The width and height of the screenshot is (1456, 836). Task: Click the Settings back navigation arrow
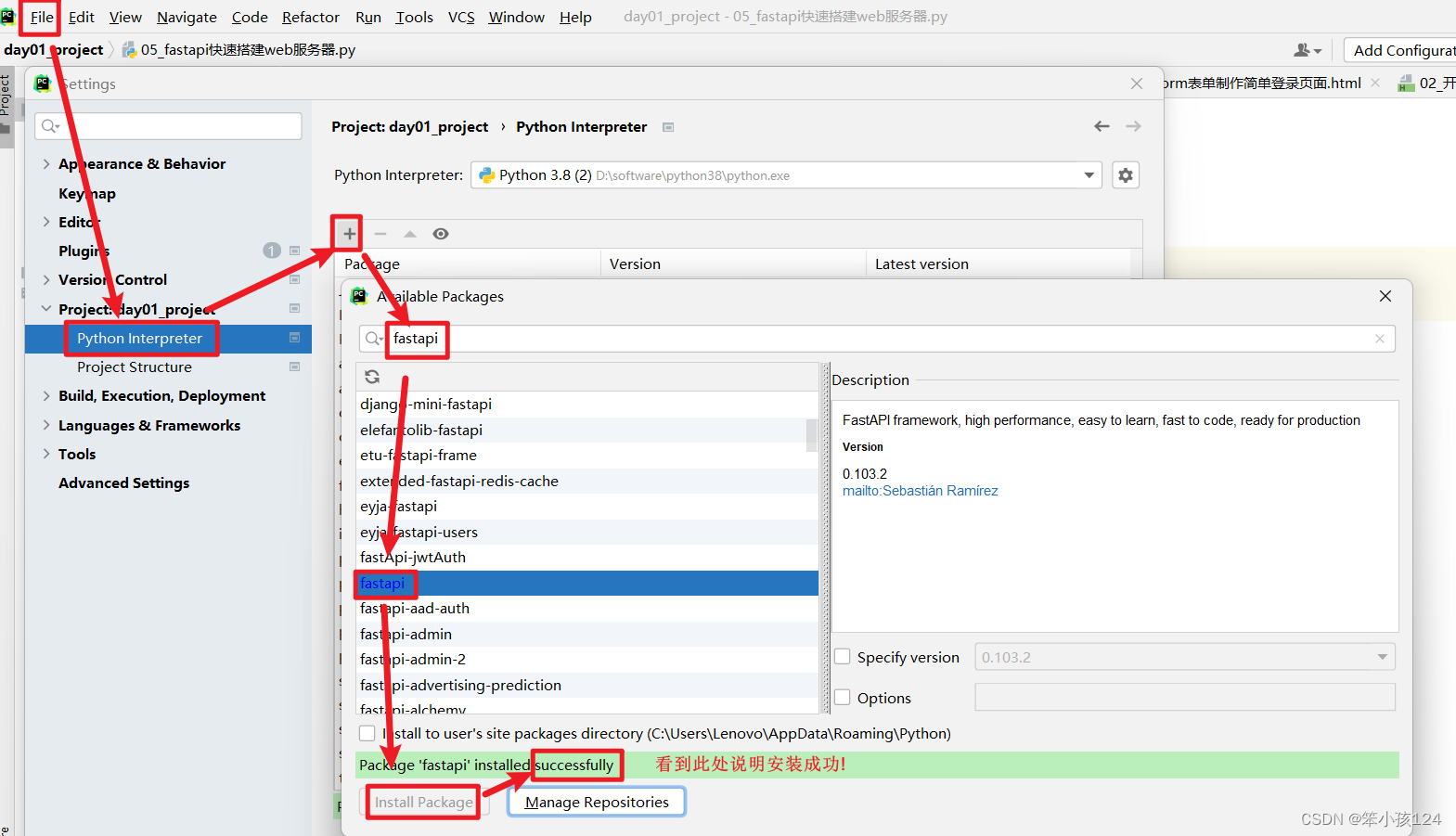(x=1102, y=126)
